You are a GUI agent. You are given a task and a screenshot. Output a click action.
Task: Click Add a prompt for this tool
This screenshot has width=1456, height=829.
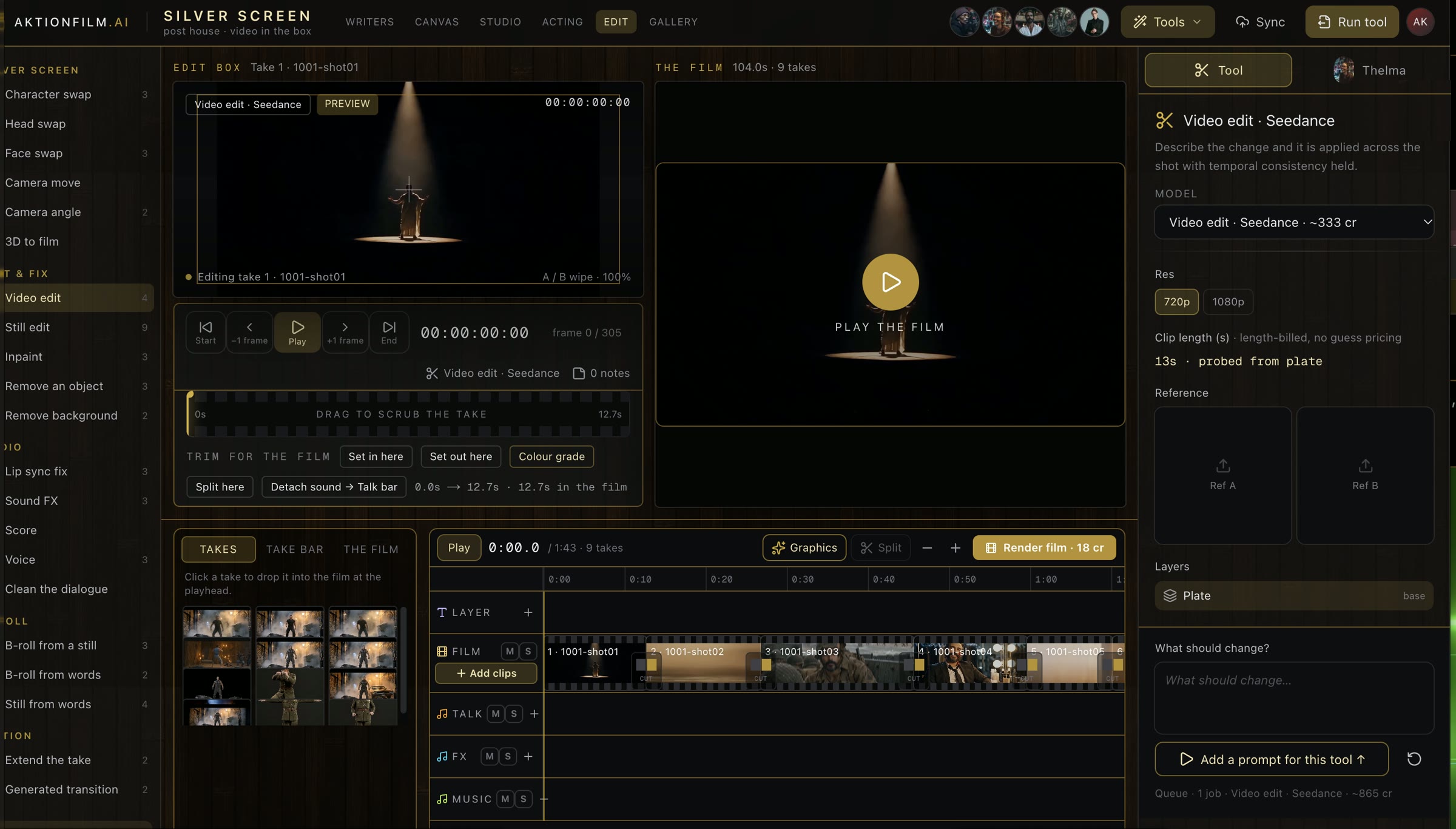[x=1271, y=759]
